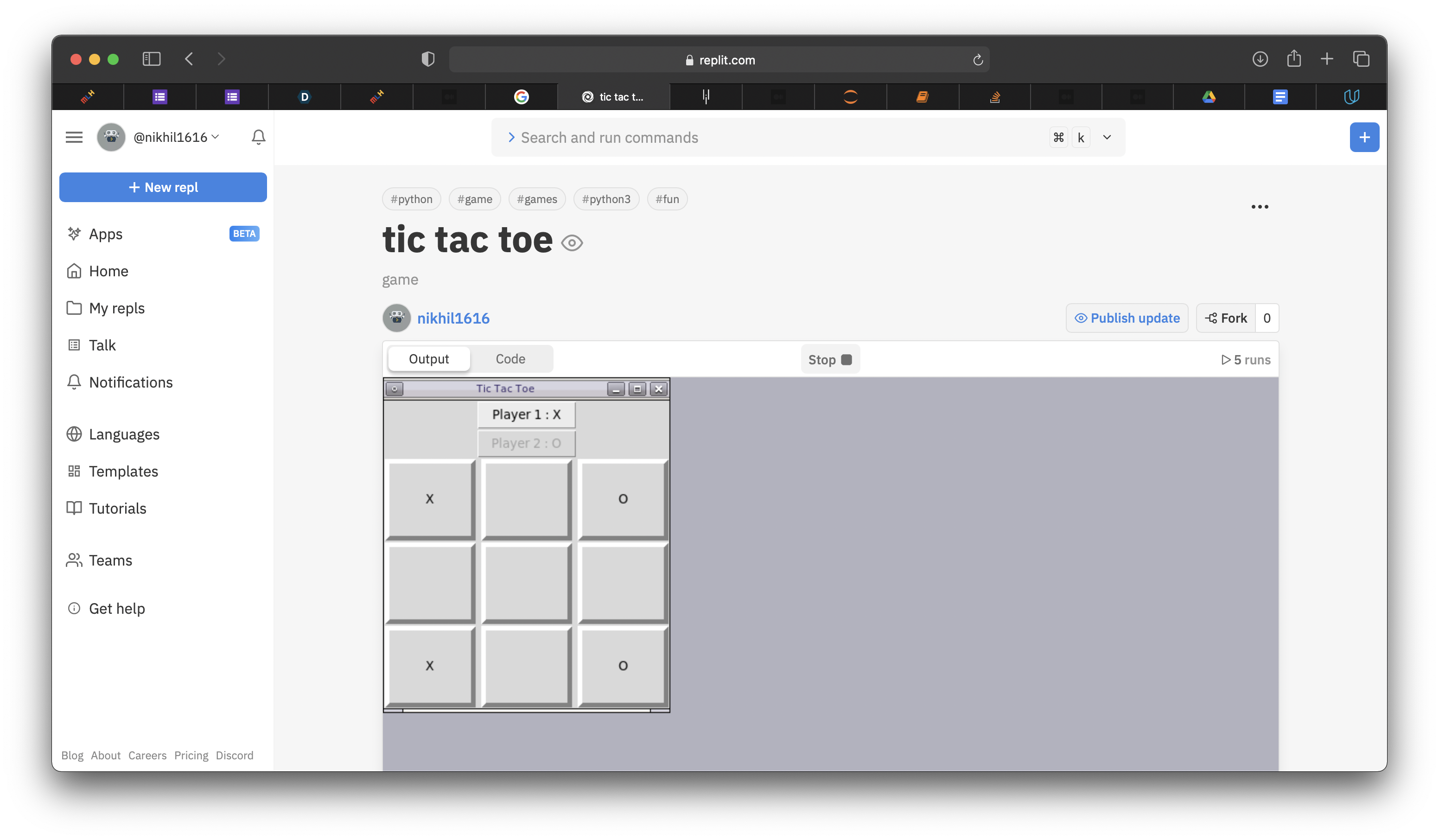Click the page reload icon in address bar

click(x=978, y=60)
